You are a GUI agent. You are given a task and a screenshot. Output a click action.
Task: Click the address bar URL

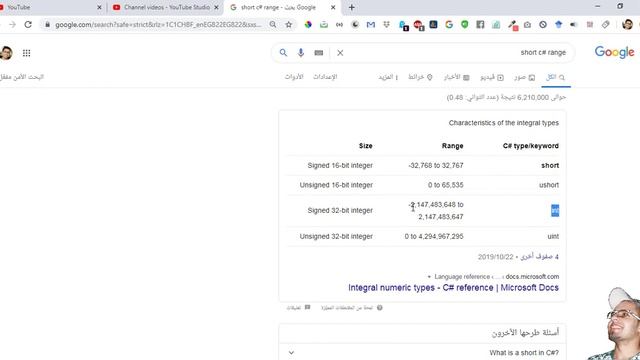point(158,24)
